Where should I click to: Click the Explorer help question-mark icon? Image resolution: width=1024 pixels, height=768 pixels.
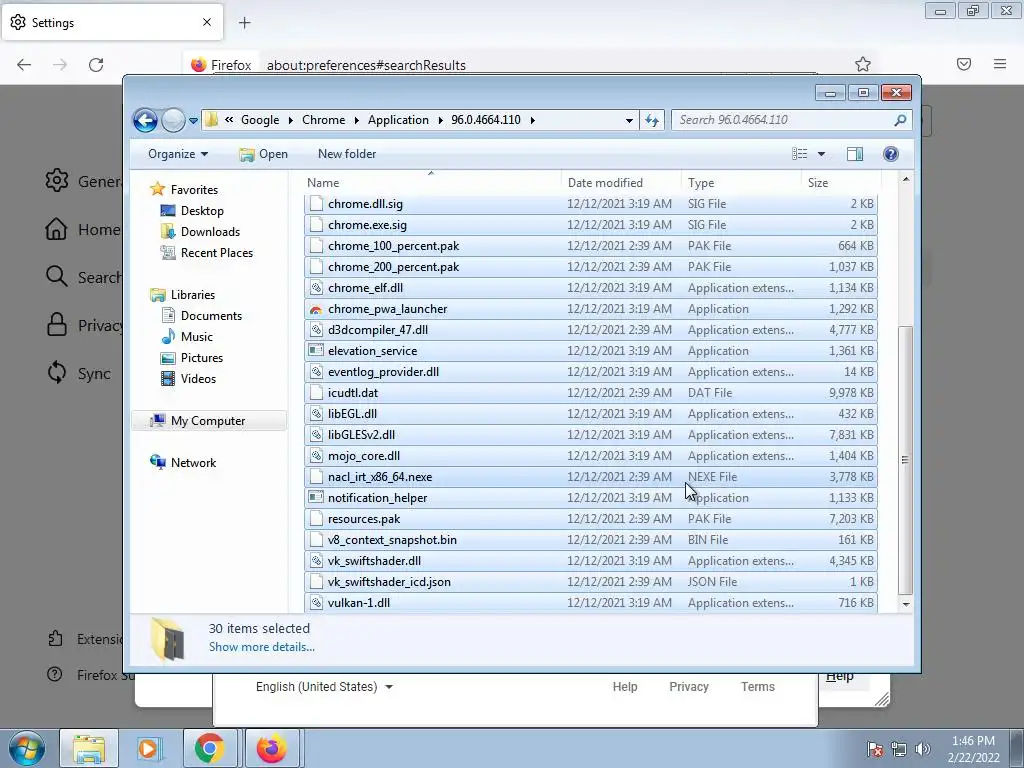tap(891, 153)
